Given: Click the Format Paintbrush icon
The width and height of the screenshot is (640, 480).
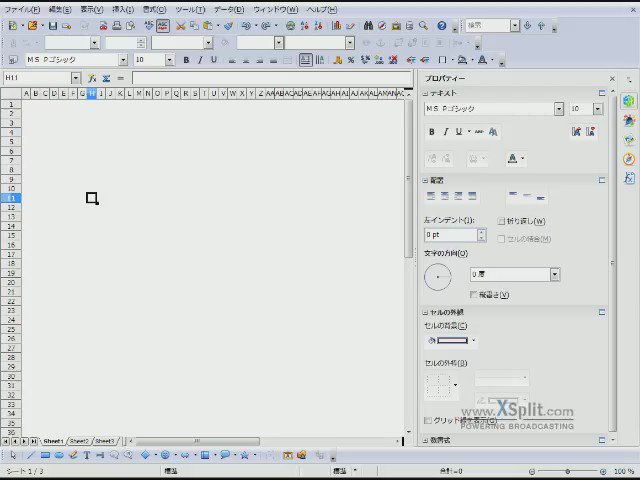Looking at the screenshot, I should pyautogui.click(x=229, y=26).
